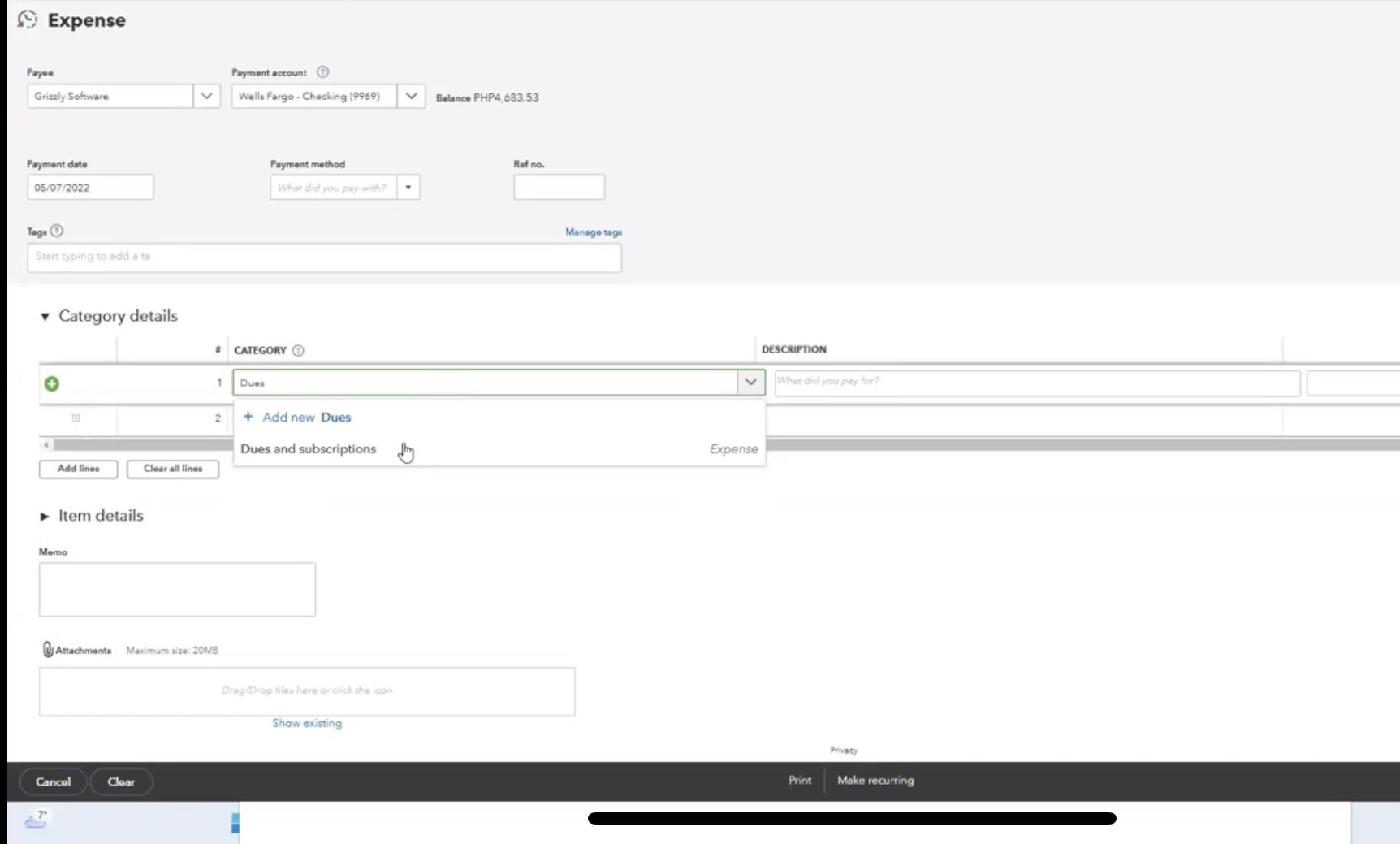Click the Manage tags link
1400x844 pixels.
click(x=594, y=232)
